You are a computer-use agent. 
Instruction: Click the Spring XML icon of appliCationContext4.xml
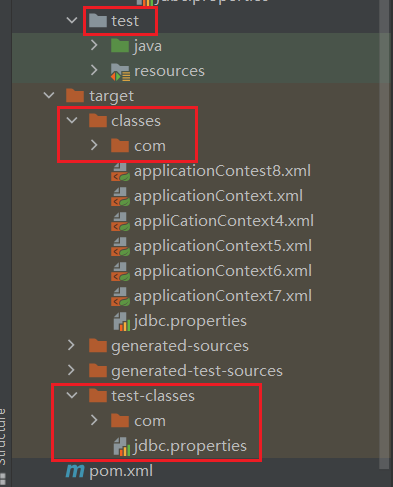click(x=120, y=222)
